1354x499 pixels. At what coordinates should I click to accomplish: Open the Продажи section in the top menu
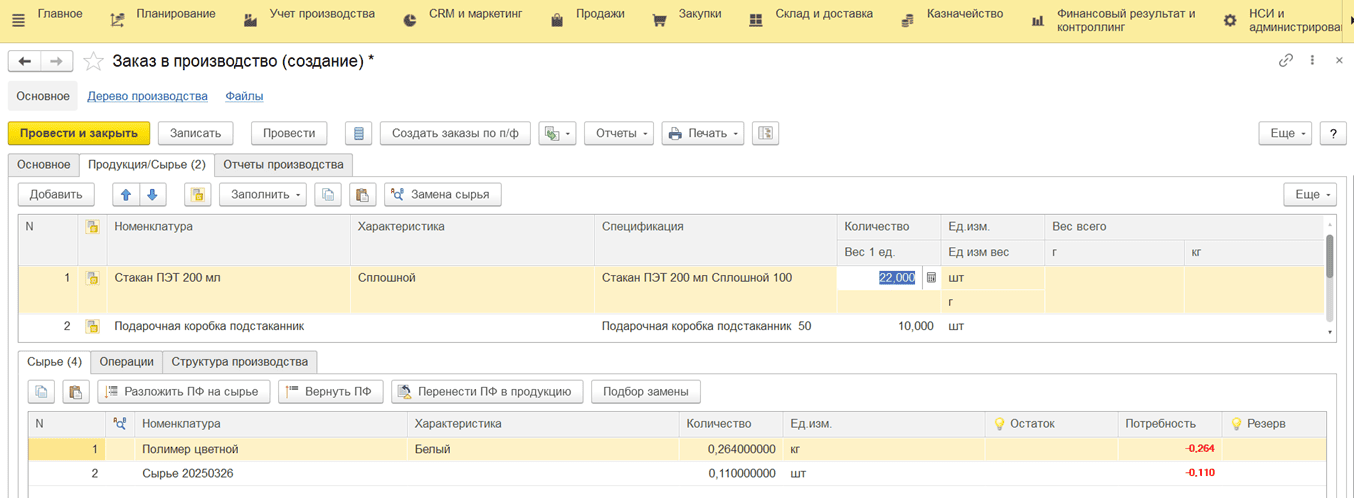(x=599, y=14)
